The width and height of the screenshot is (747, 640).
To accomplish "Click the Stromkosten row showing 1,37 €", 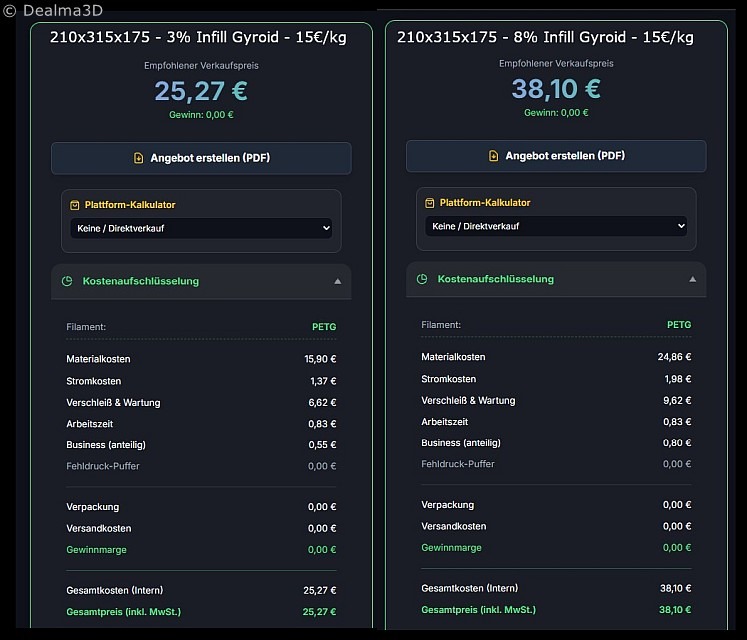I will pyautogui.click(x=200, y=381).
